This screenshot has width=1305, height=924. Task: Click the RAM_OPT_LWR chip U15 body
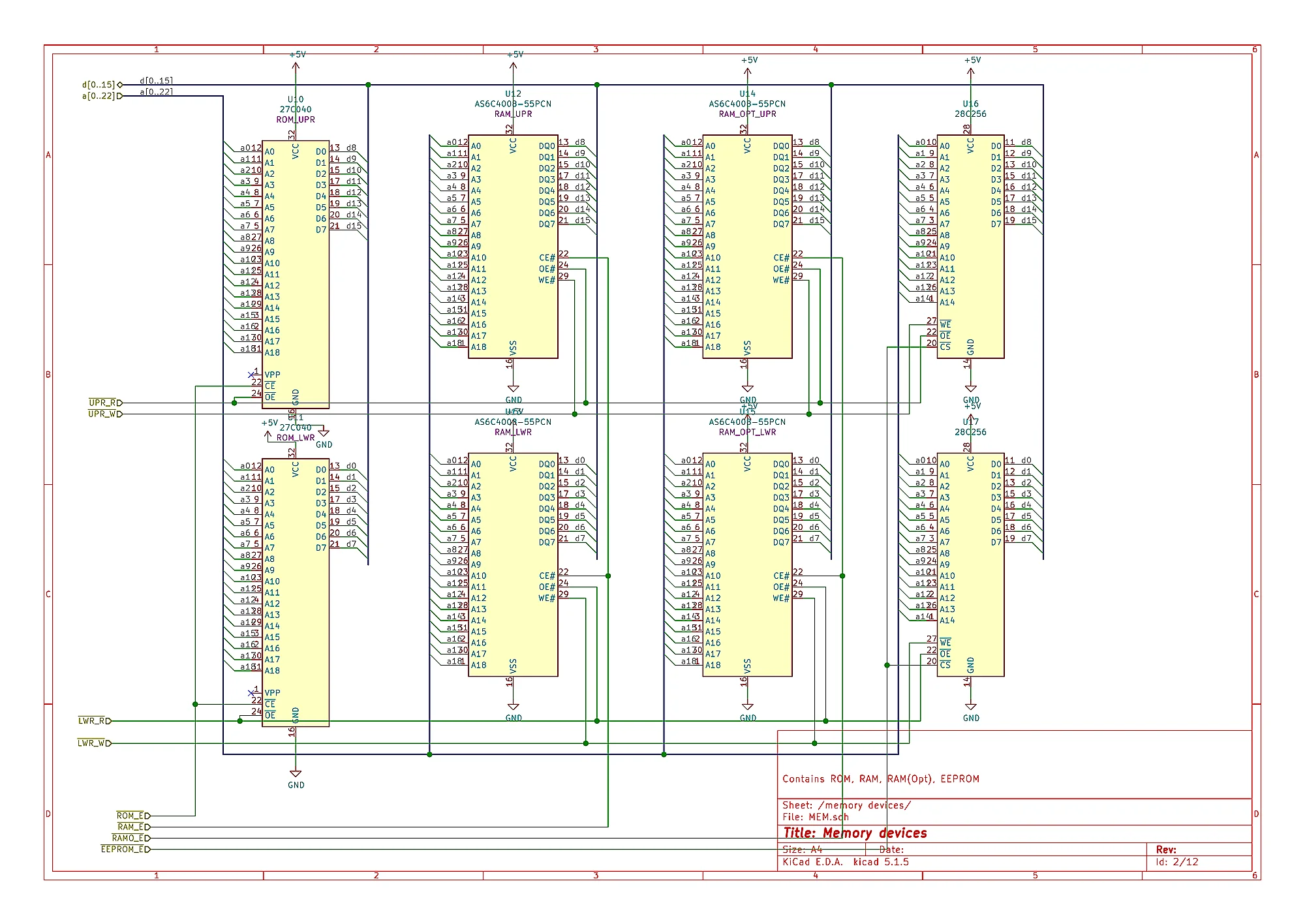click(x=747, y=564)
